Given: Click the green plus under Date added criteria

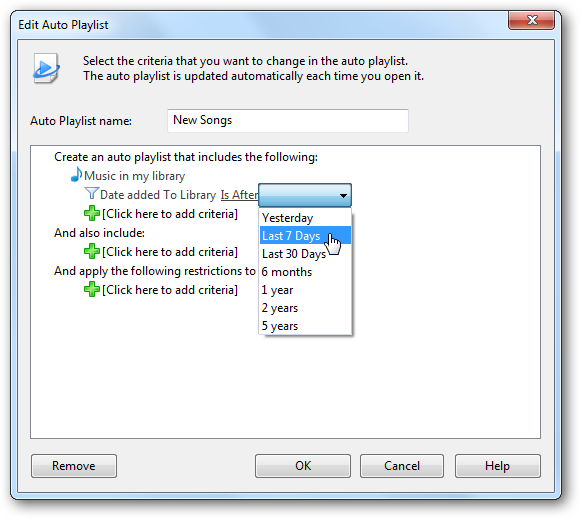Looking at the screenshot, I should 91,213.
